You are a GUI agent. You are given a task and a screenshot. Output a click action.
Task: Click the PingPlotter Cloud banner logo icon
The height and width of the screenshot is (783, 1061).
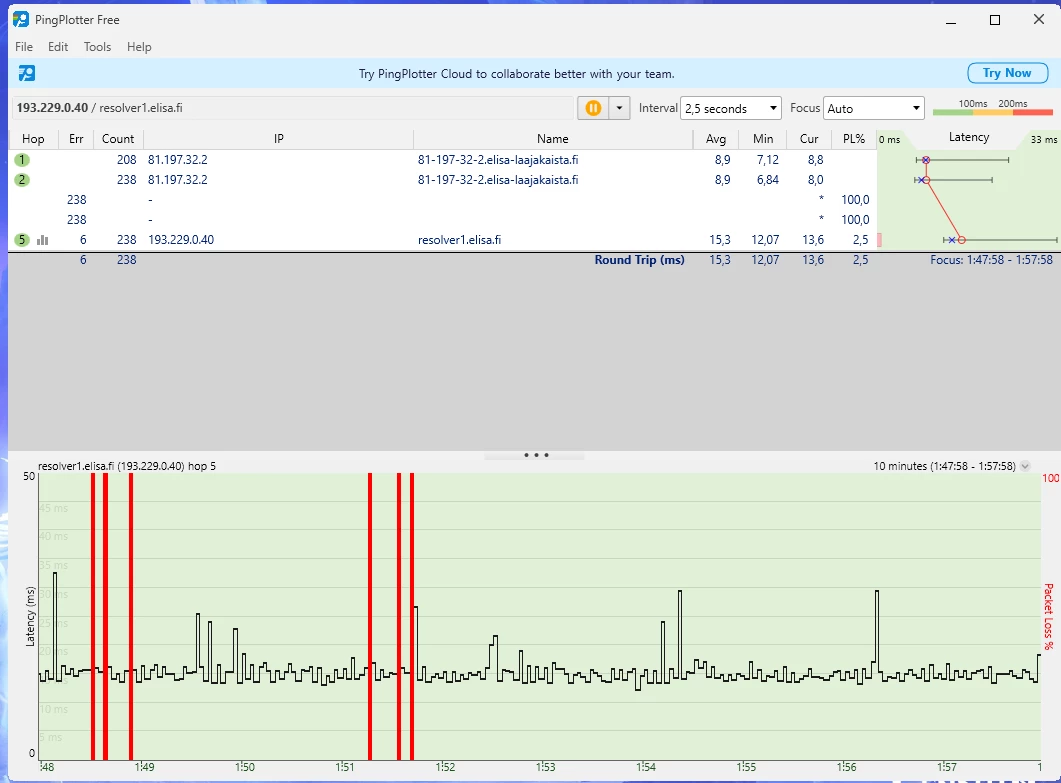click(x=26, y=73)
